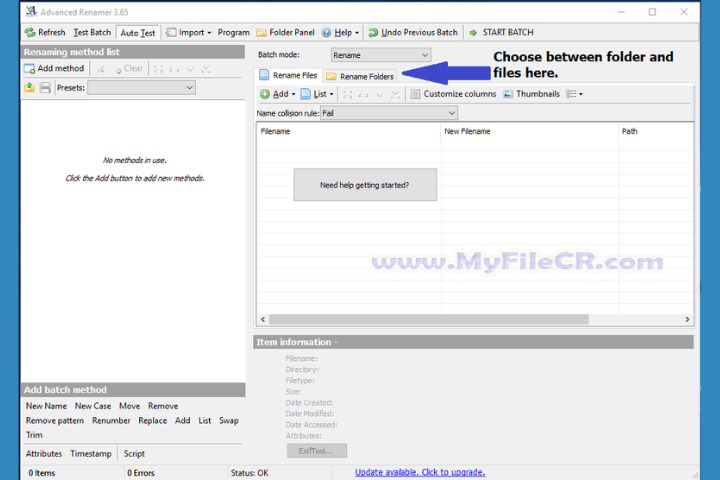
Task: Click Add method button
Action: click(x=55, y=69)
